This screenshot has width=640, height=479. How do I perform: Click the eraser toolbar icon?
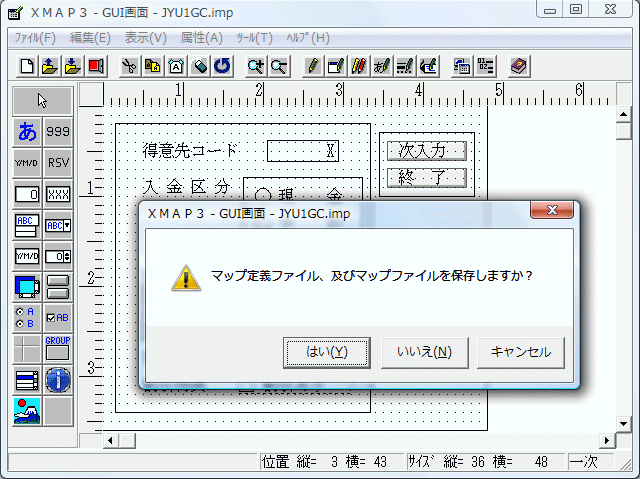coord(199,66)
